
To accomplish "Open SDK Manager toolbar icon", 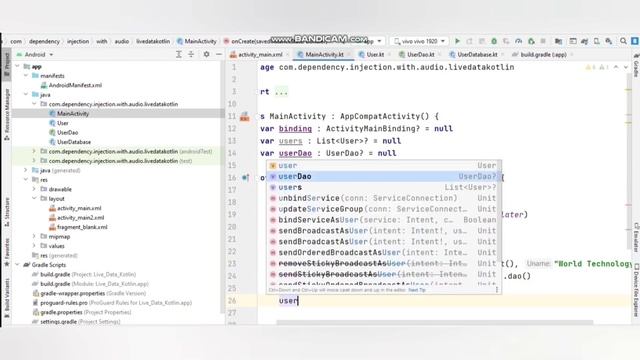I will coord(609,41).
